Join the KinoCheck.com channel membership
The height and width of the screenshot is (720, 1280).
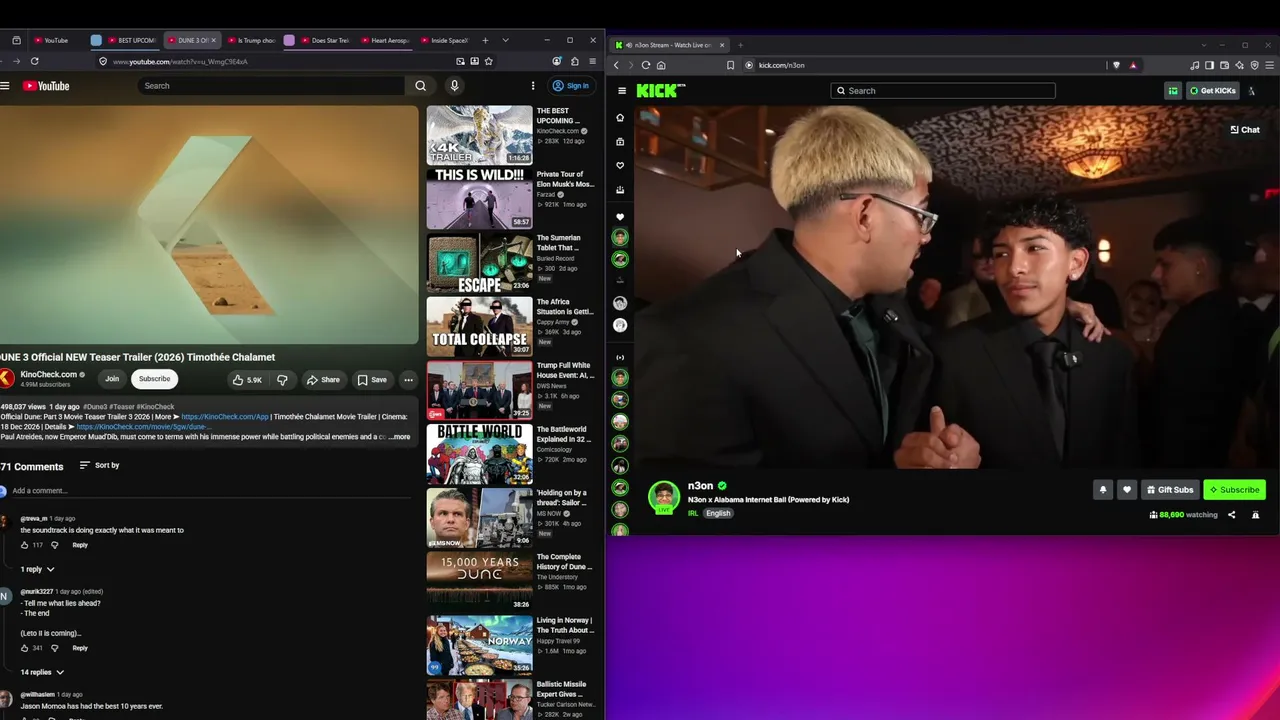[x=112, y=379]
